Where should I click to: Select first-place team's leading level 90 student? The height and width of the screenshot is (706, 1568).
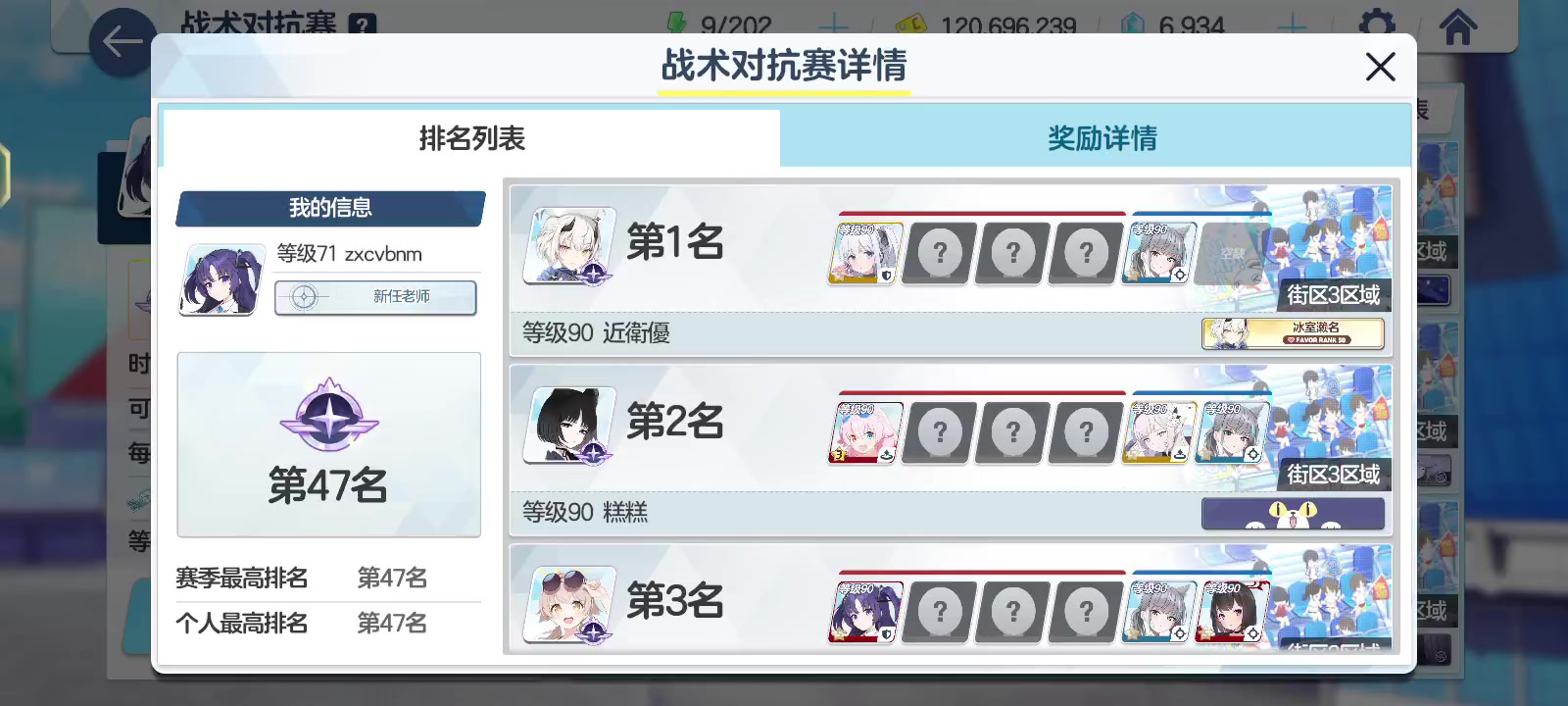tap(866, 253)
